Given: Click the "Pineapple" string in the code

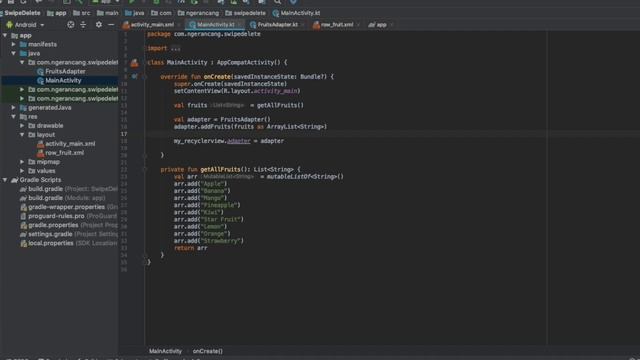Looking at the screenshot, I should click(x=219, y=205).
